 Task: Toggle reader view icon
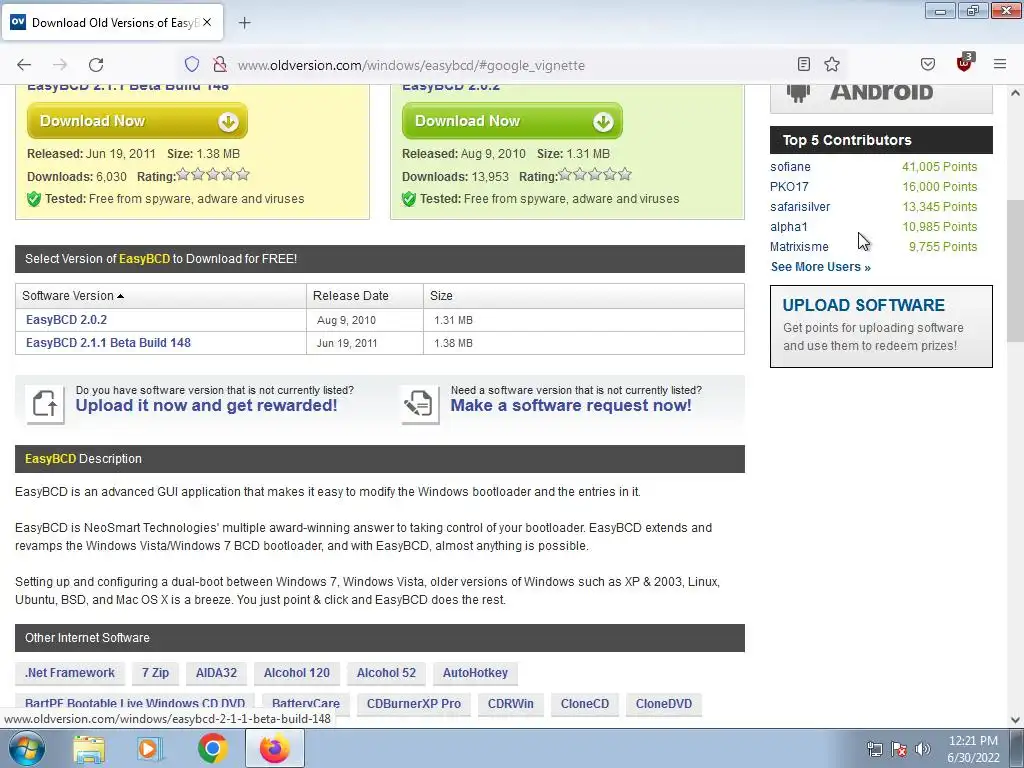804,64
